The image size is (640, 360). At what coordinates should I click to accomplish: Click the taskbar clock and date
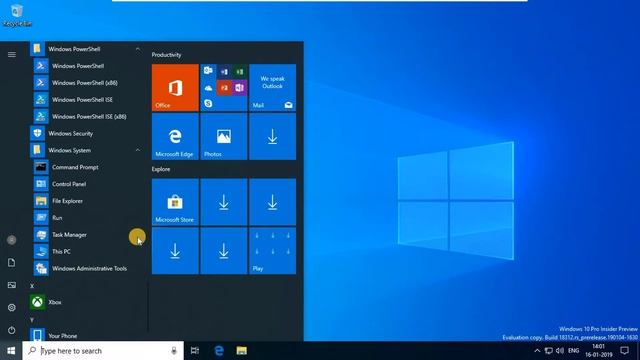[599, 351]
